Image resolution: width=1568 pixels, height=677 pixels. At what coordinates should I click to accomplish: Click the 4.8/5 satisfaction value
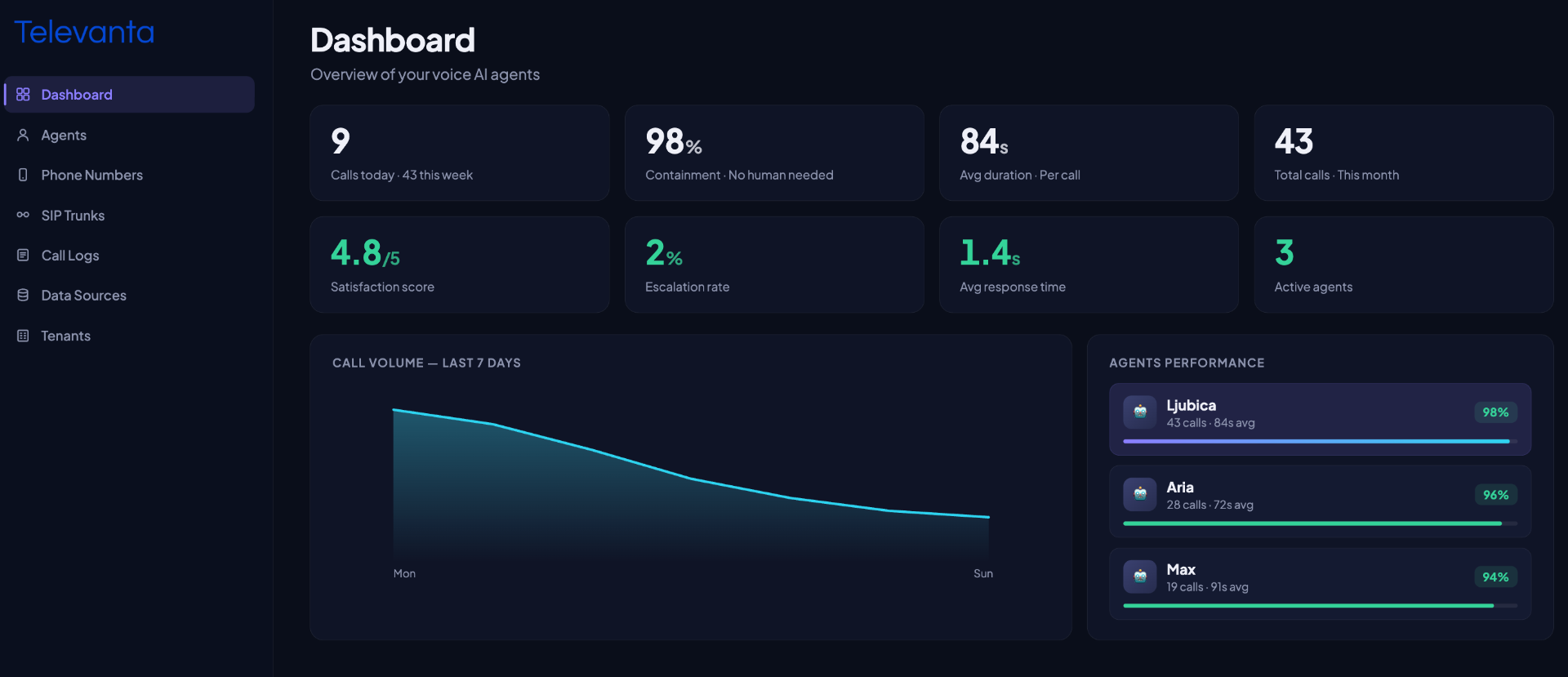pos(365,253)
